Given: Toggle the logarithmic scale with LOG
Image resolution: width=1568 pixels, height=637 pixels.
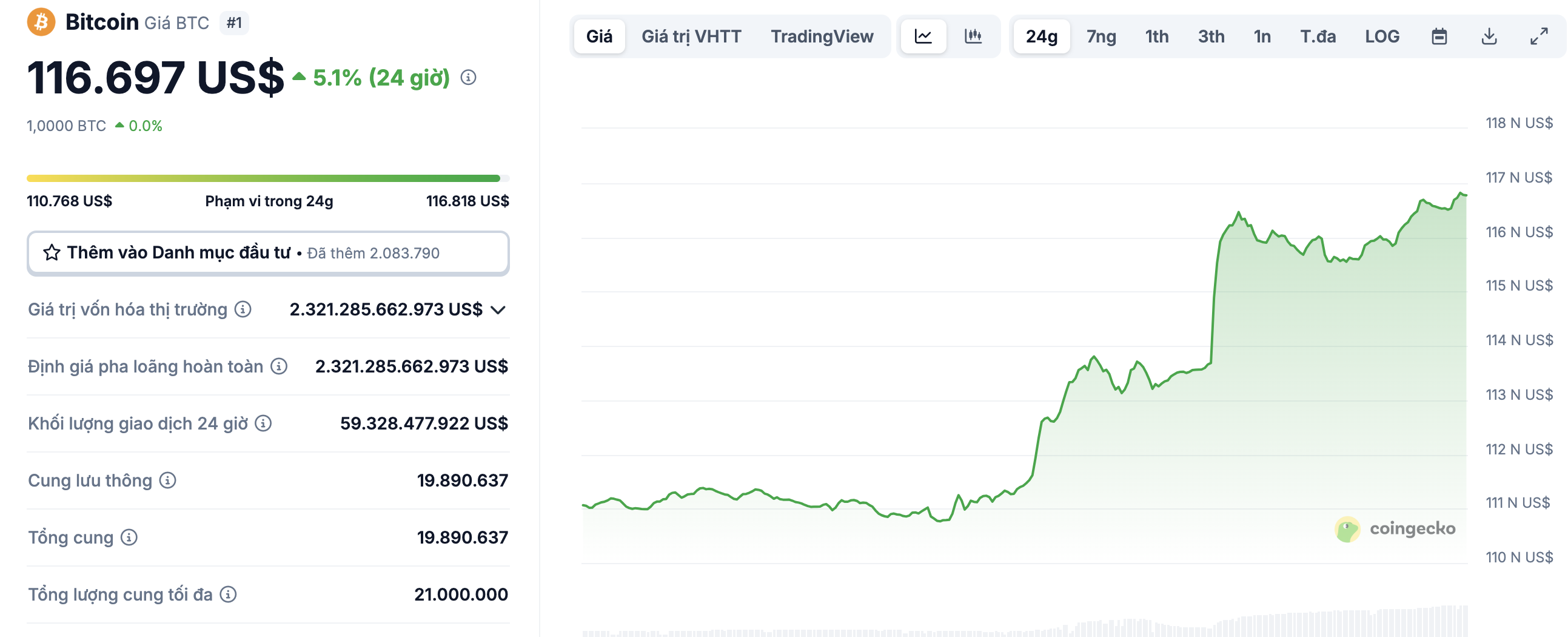Looking at the screenshot, I should click(x=1382, y=36).
